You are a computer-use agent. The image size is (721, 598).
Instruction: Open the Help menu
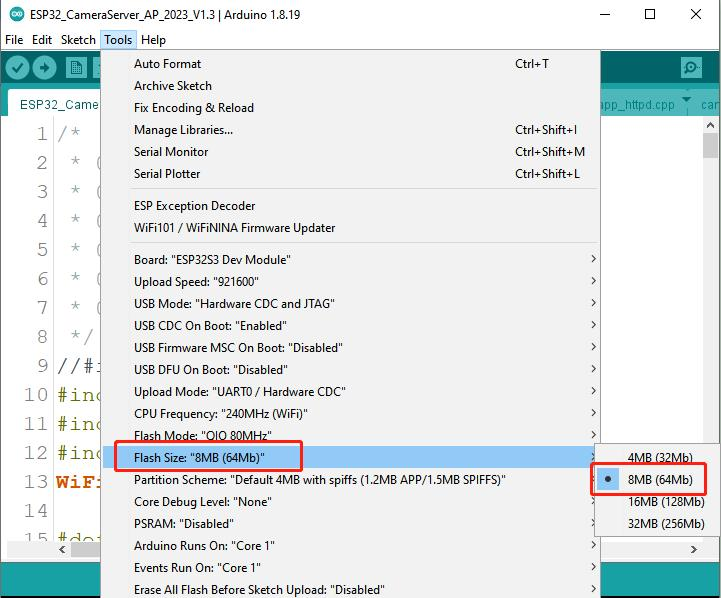point(153,40)
